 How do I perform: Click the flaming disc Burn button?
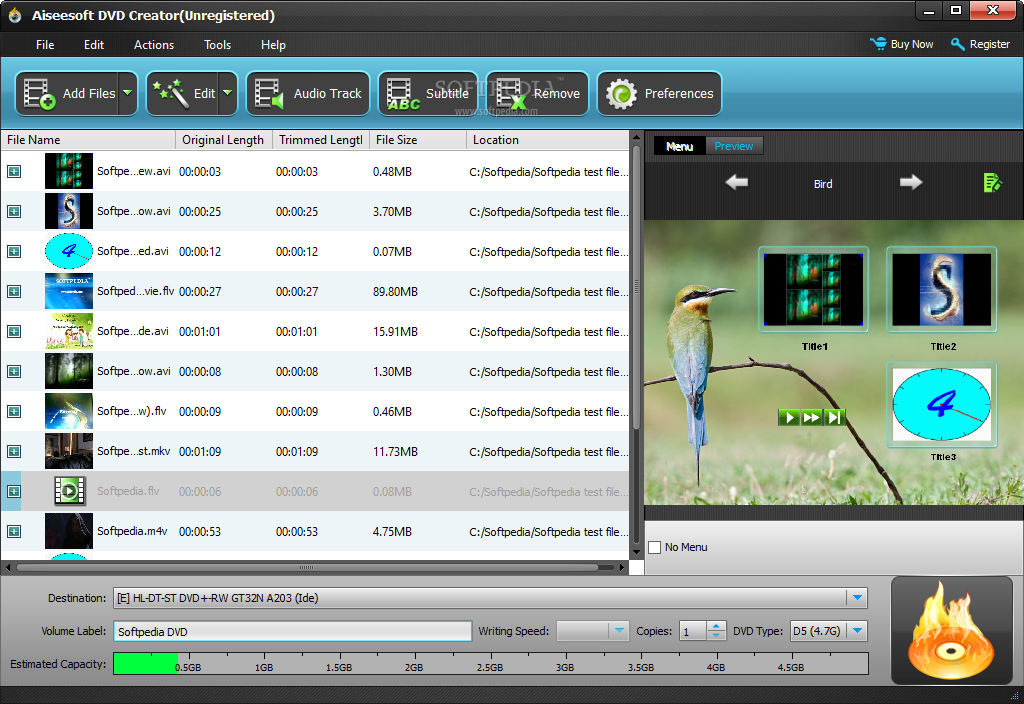click(x=952, y=630)
